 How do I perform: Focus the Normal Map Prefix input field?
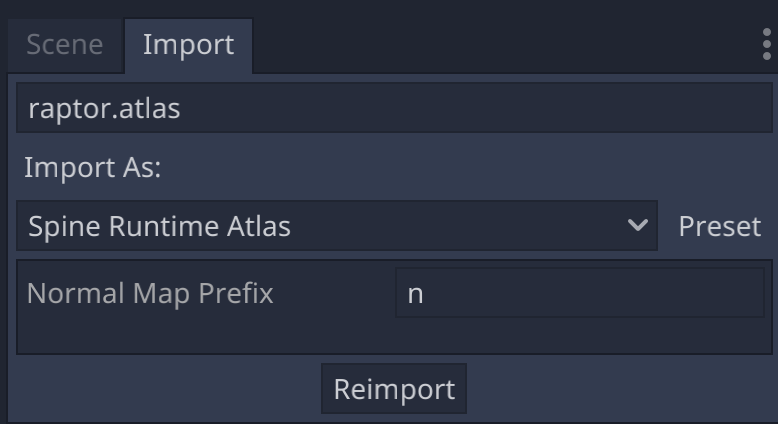579,294
